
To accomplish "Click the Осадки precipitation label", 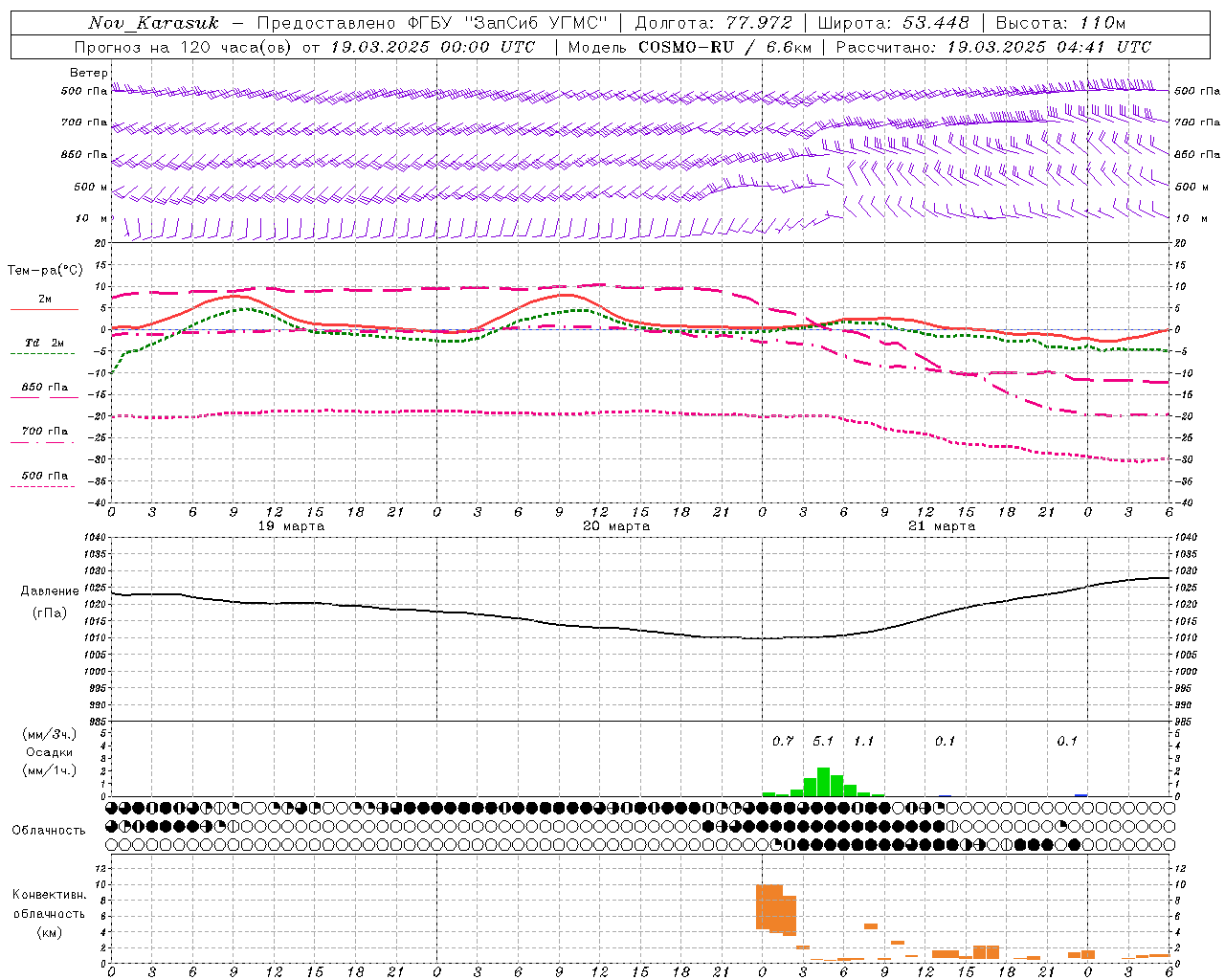I will tap(50, 752).
